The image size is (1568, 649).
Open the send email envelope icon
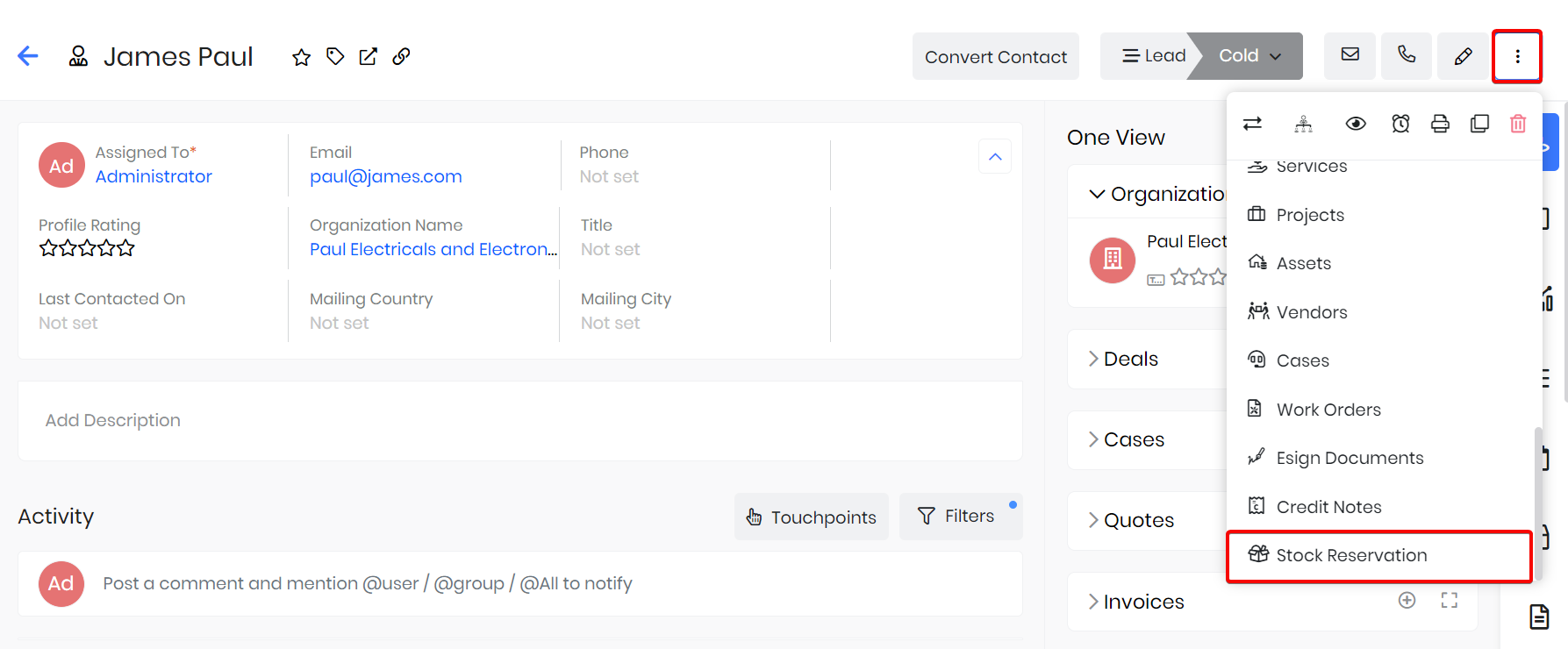tap(1350, 55)
